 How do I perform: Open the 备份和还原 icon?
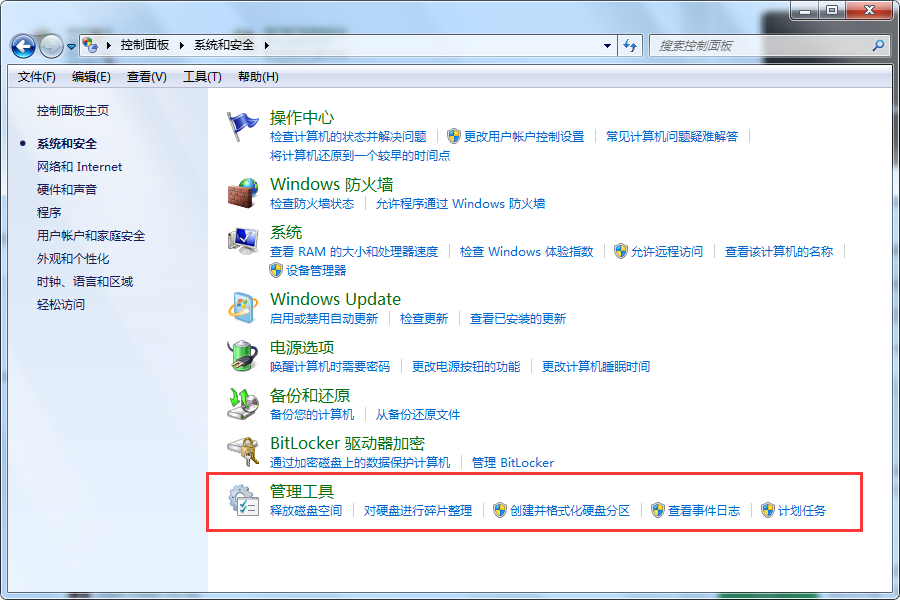pyautogui.click(x=243, y=404)
